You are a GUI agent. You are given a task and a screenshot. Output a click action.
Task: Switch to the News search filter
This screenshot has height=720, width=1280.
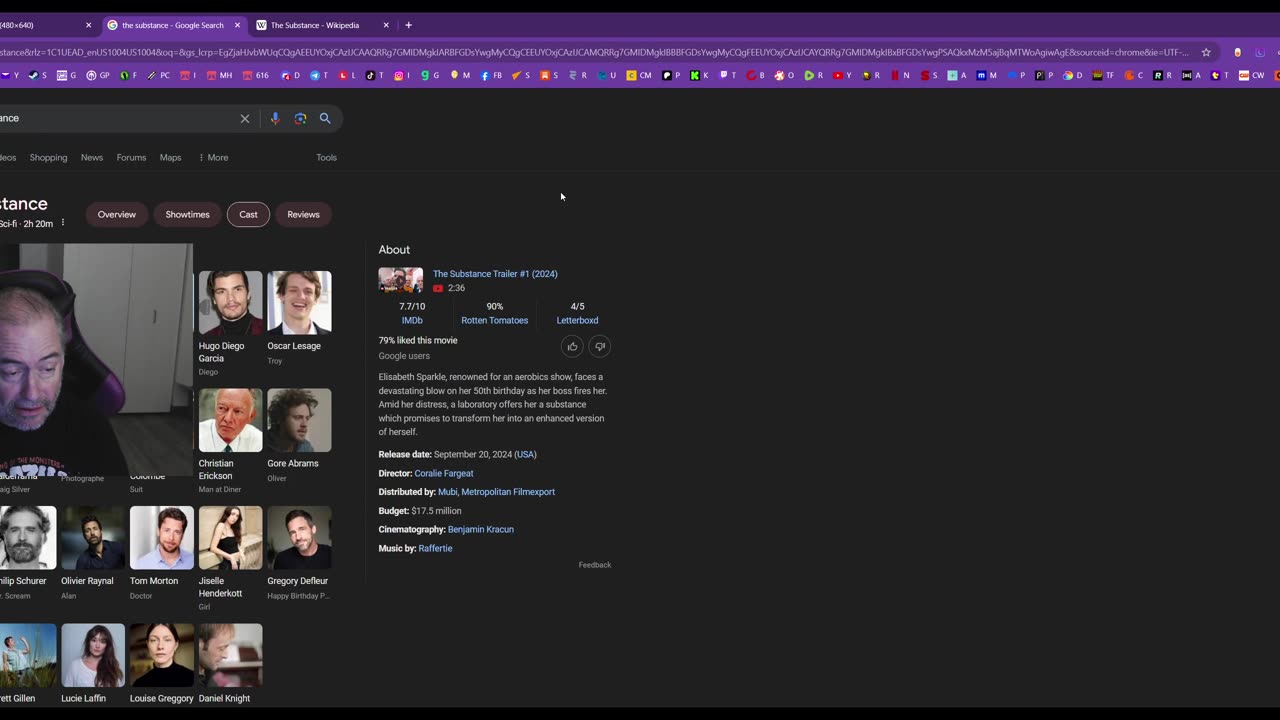click(92, 157)
